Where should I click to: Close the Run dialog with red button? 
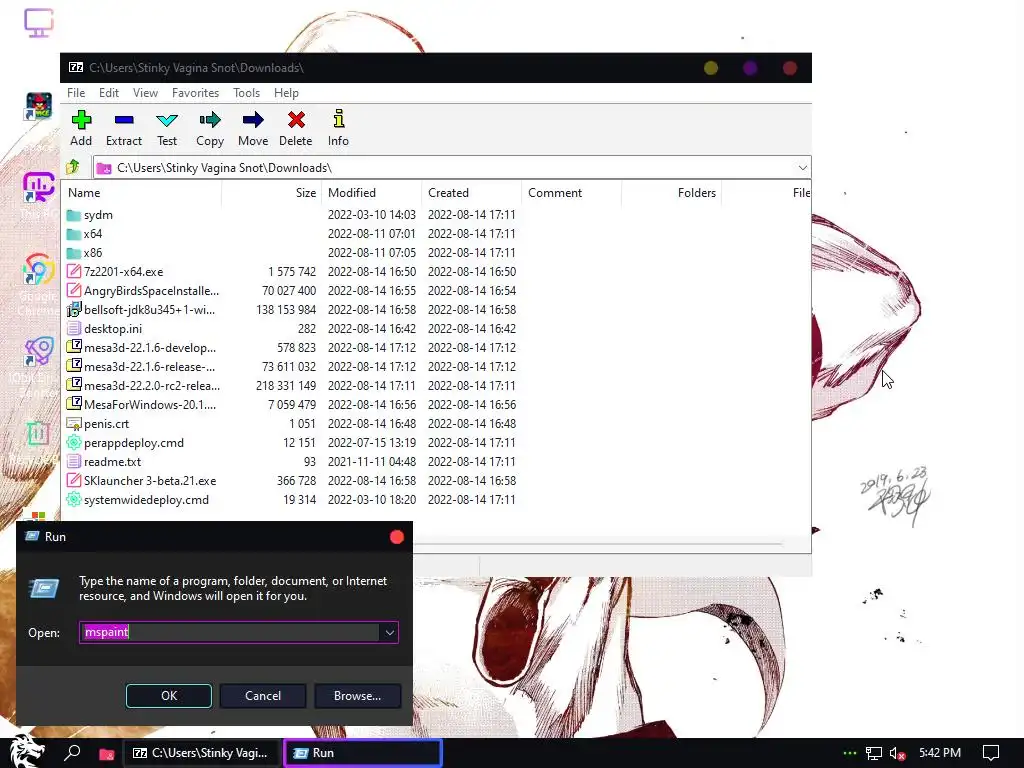pyautogui.click(x=396, y=537)
